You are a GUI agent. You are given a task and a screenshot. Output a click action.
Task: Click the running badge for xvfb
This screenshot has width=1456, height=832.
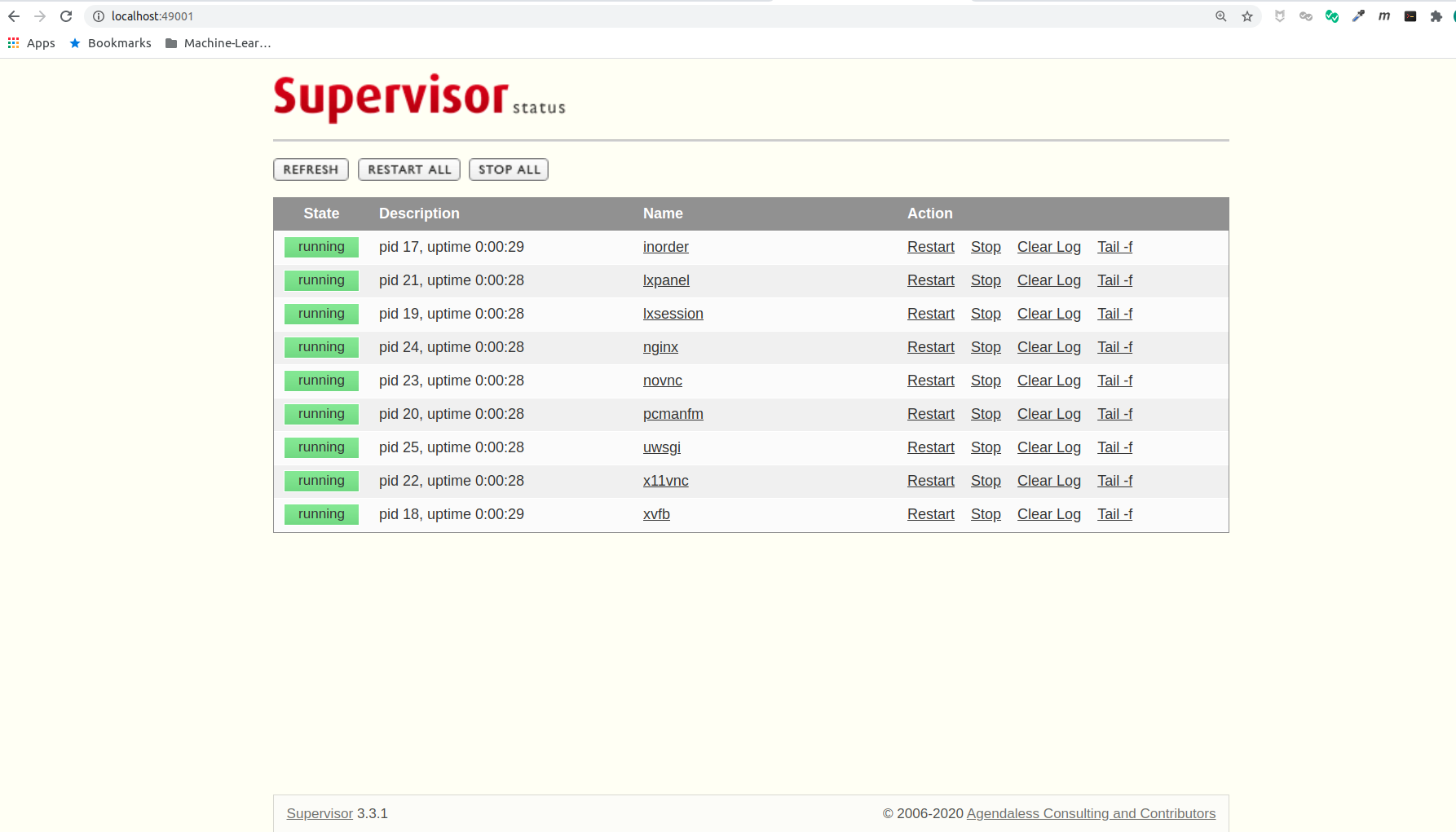321,514
